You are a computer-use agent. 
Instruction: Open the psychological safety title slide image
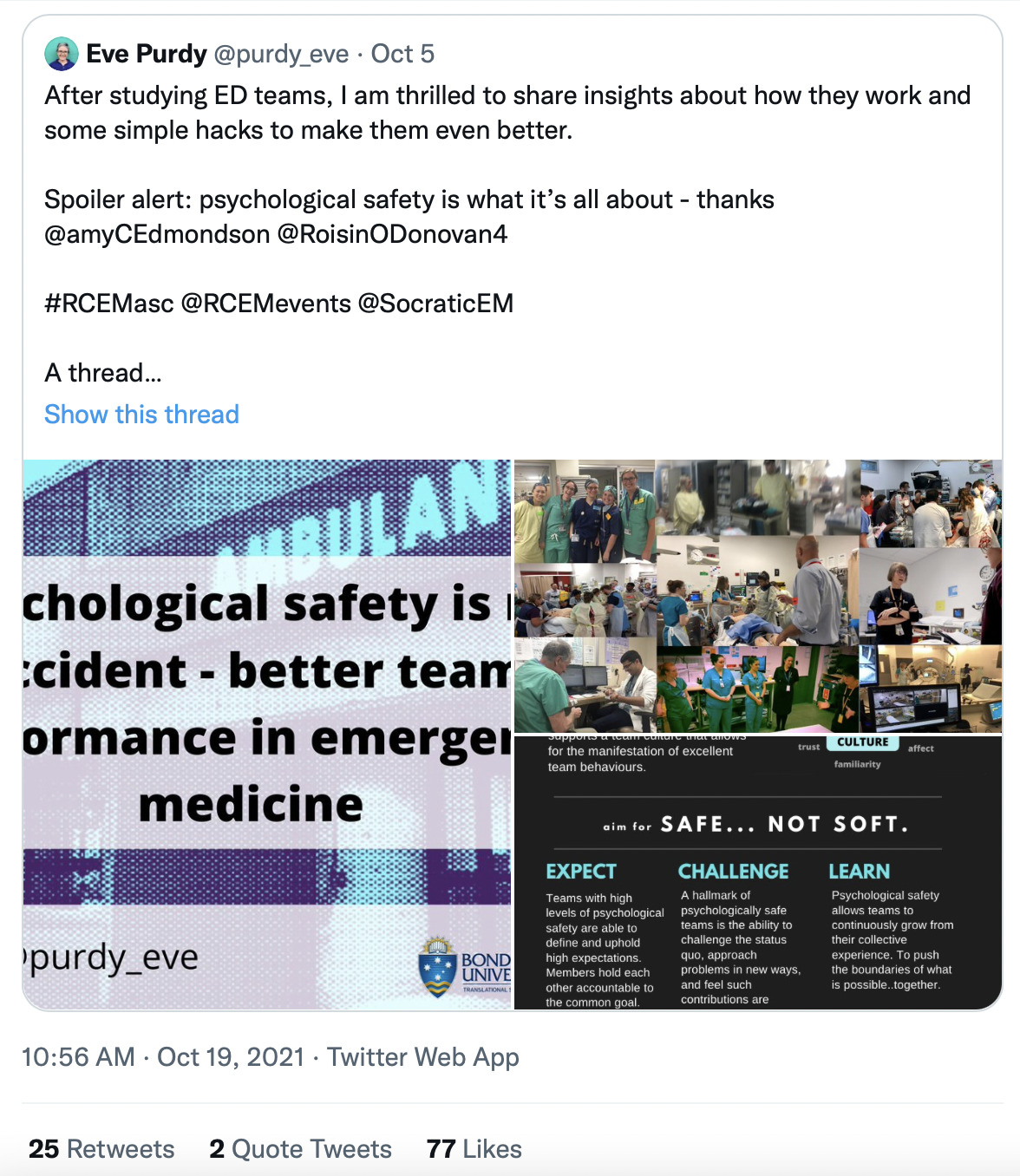(267, 735)
